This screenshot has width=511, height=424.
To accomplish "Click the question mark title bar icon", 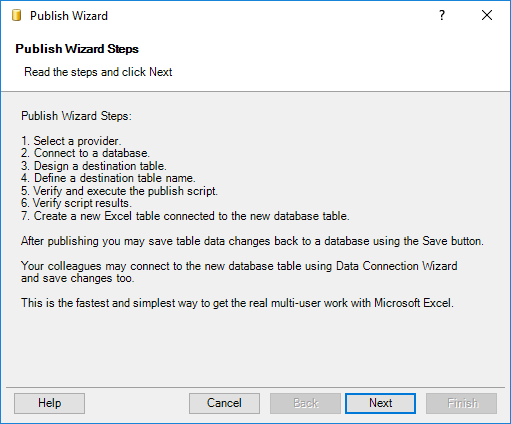I will tap(442, 15).
